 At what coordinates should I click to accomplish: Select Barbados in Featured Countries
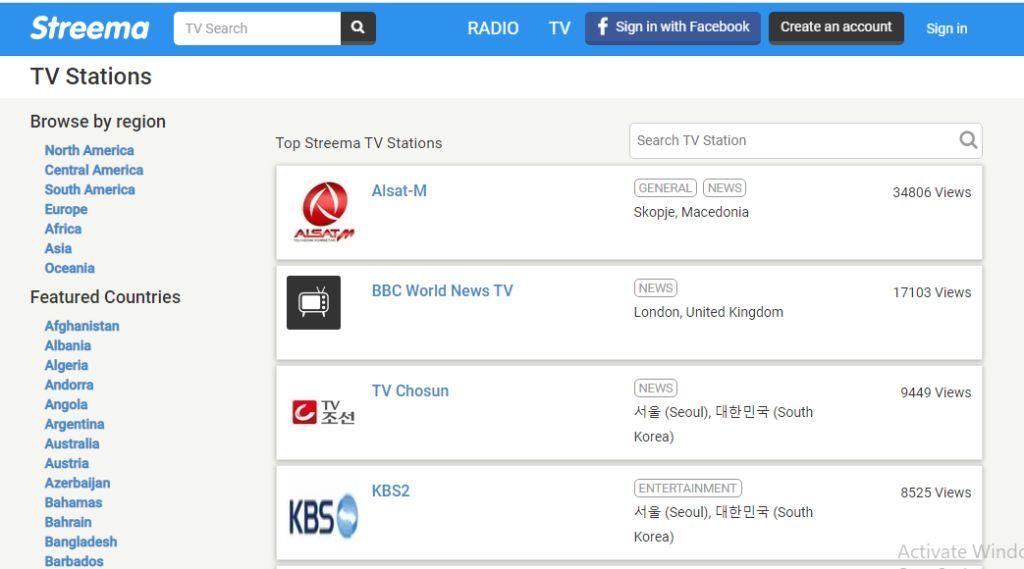pos(74,561)
